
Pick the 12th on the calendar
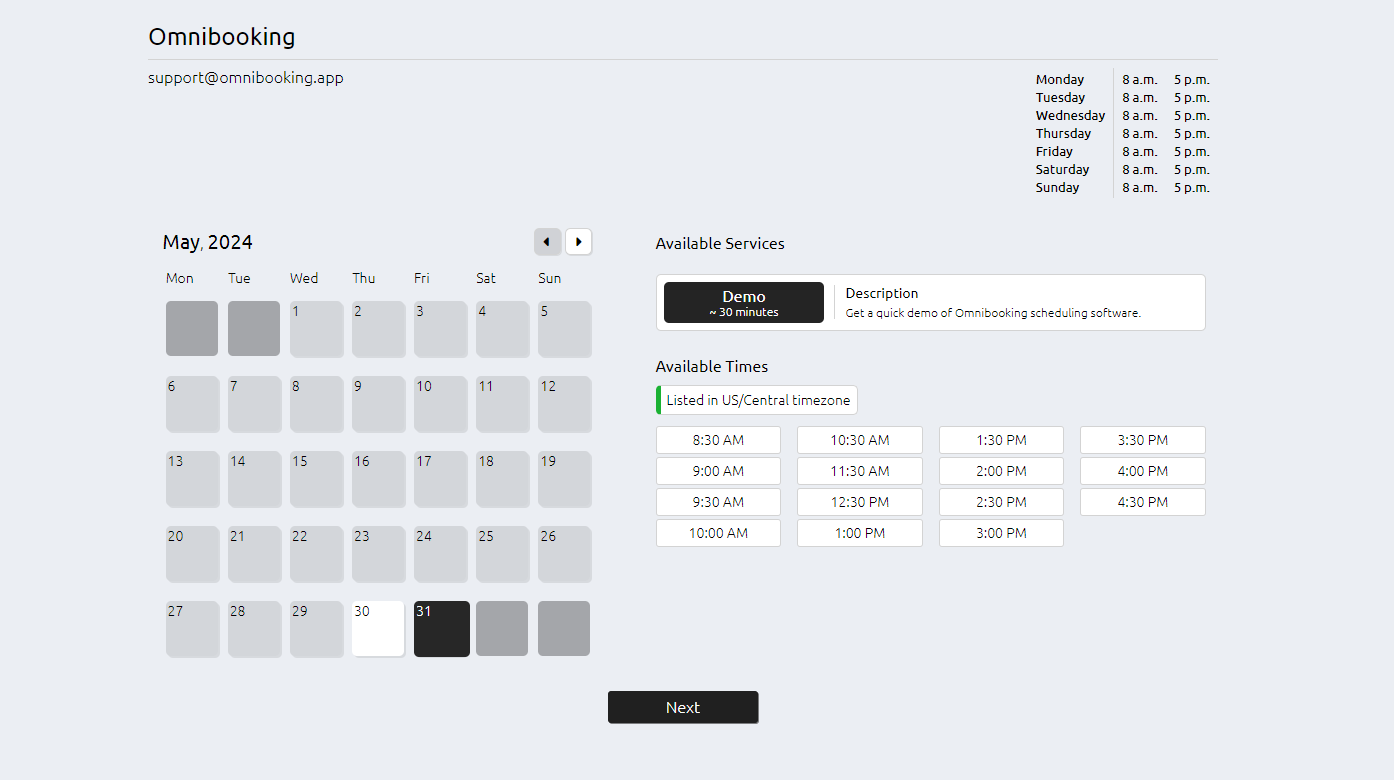tap(564, 404)
